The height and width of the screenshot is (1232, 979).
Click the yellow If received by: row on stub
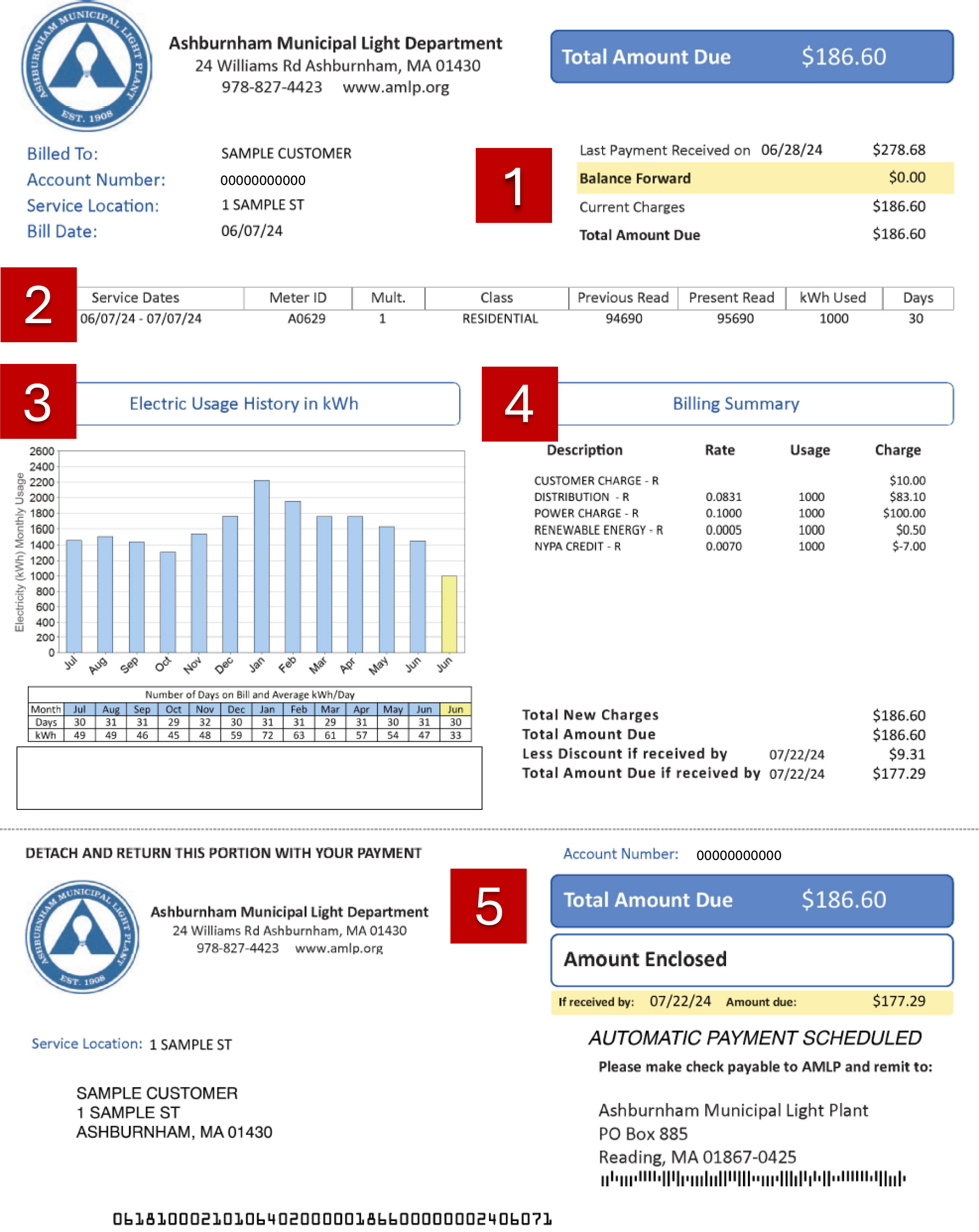752,1002
